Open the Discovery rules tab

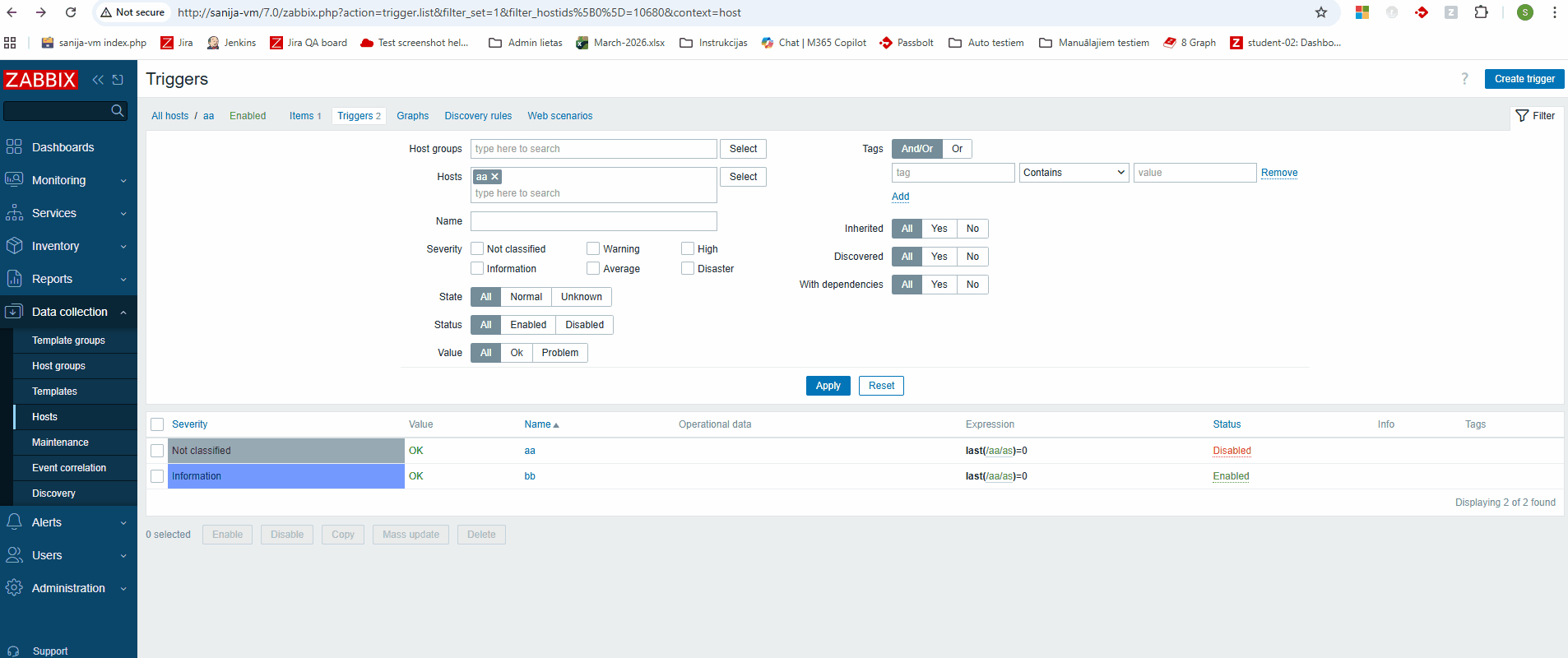(x=478, y=116)
